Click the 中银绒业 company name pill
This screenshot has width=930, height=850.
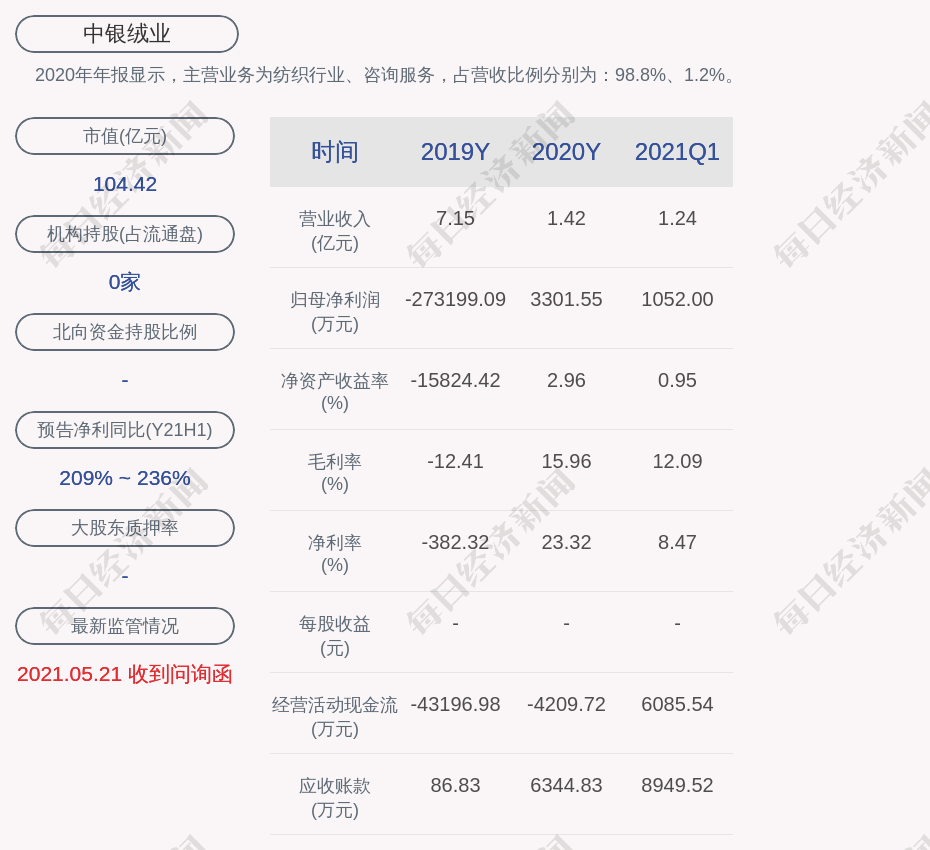(127, 34)
